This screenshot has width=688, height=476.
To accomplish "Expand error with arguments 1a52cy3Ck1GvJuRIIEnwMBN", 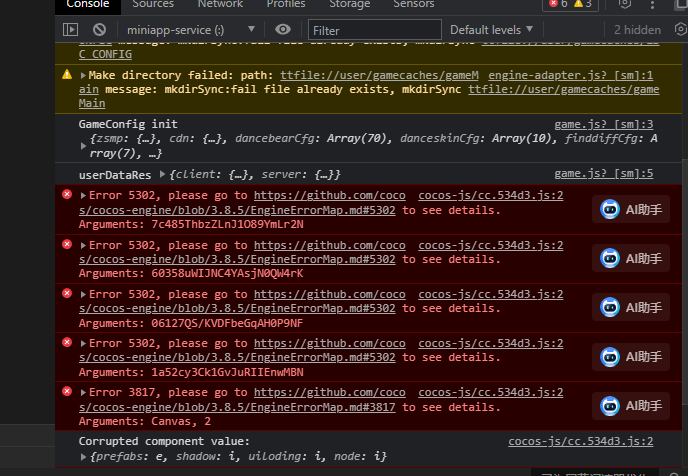I will tap(83, 344).
